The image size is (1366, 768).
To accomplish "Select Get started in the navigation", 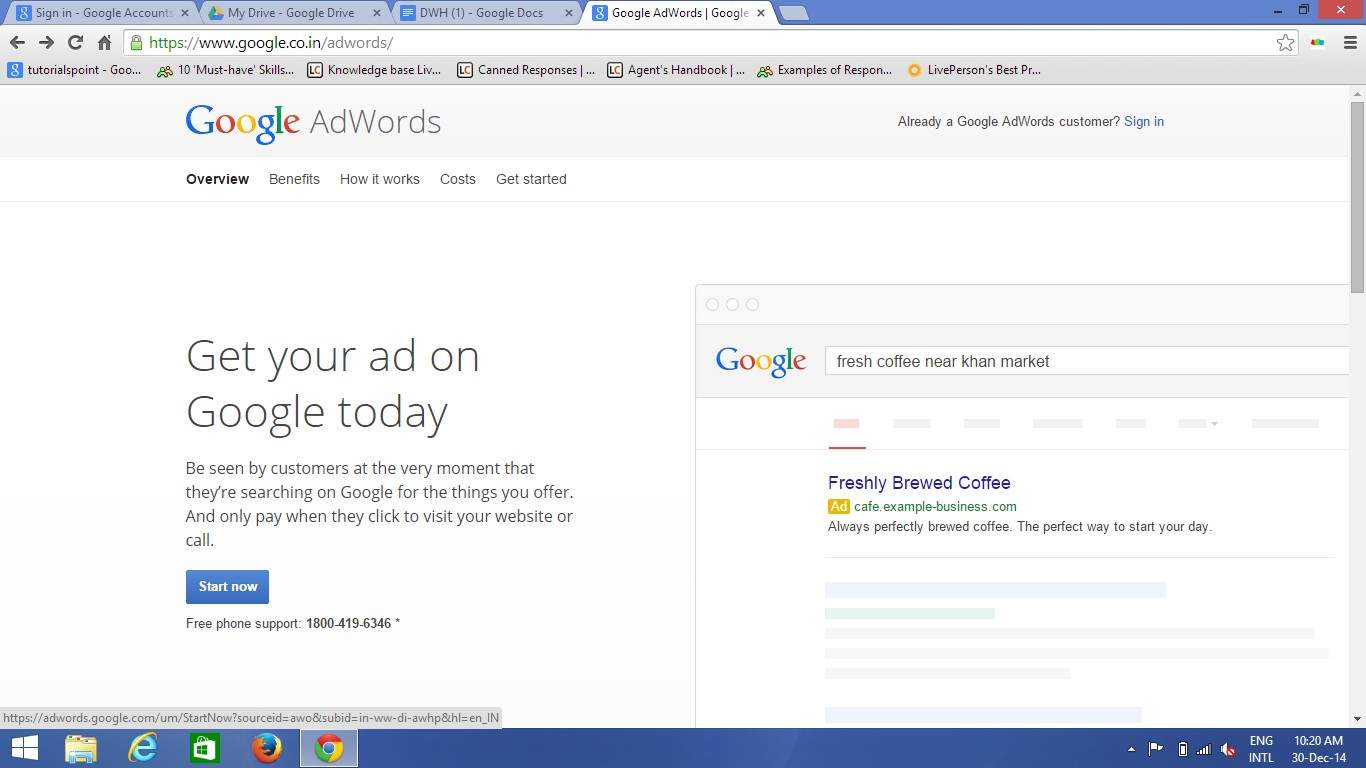I will [531, 179].
